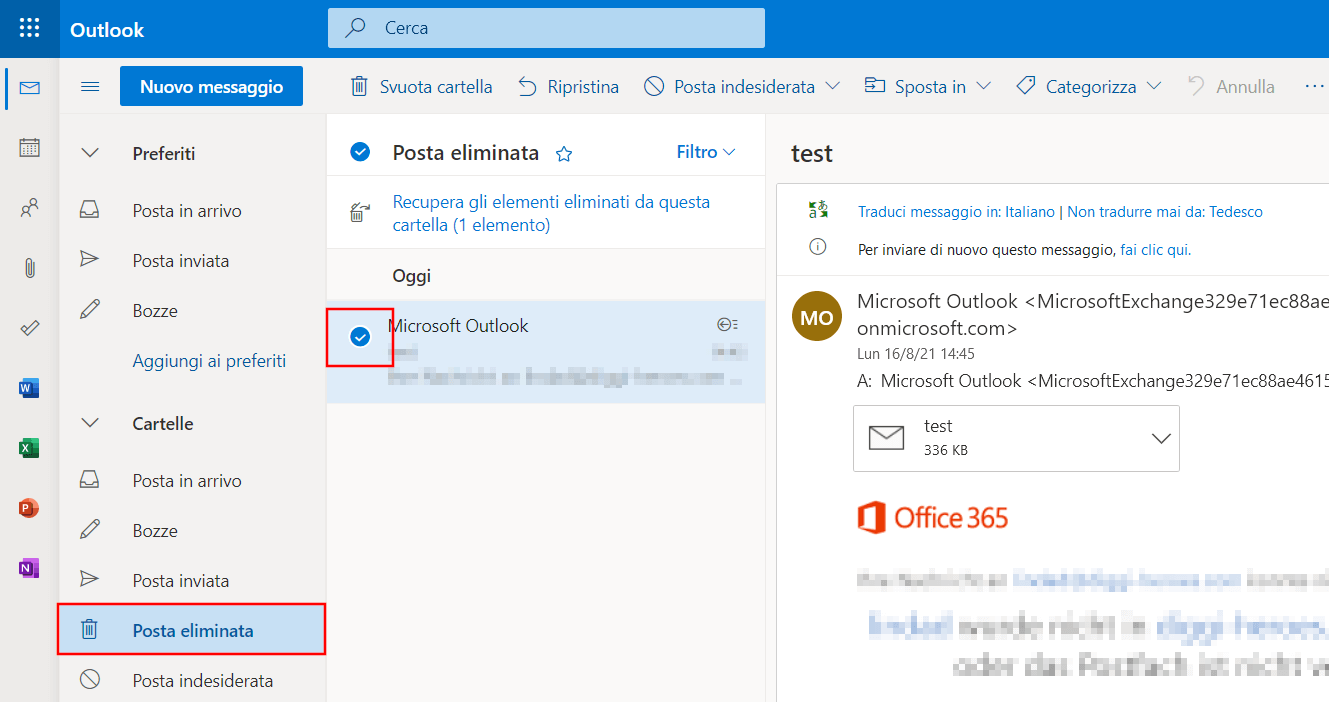Click the magnifier icon in the search box
The height and width of the screenshot is (702, 1329).
(356, 28)
